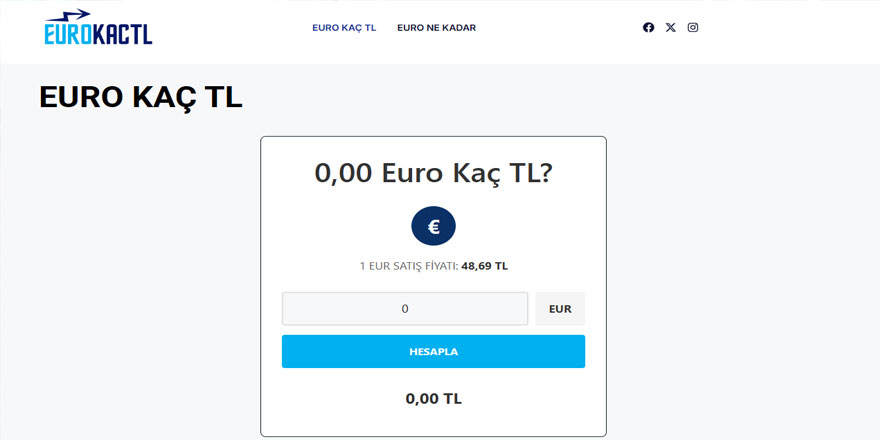Click the 48,69 TL rate value
Image resolution: width=880 pixels, height=440 pixels.
pyautogui.click(x=484, y=266)
